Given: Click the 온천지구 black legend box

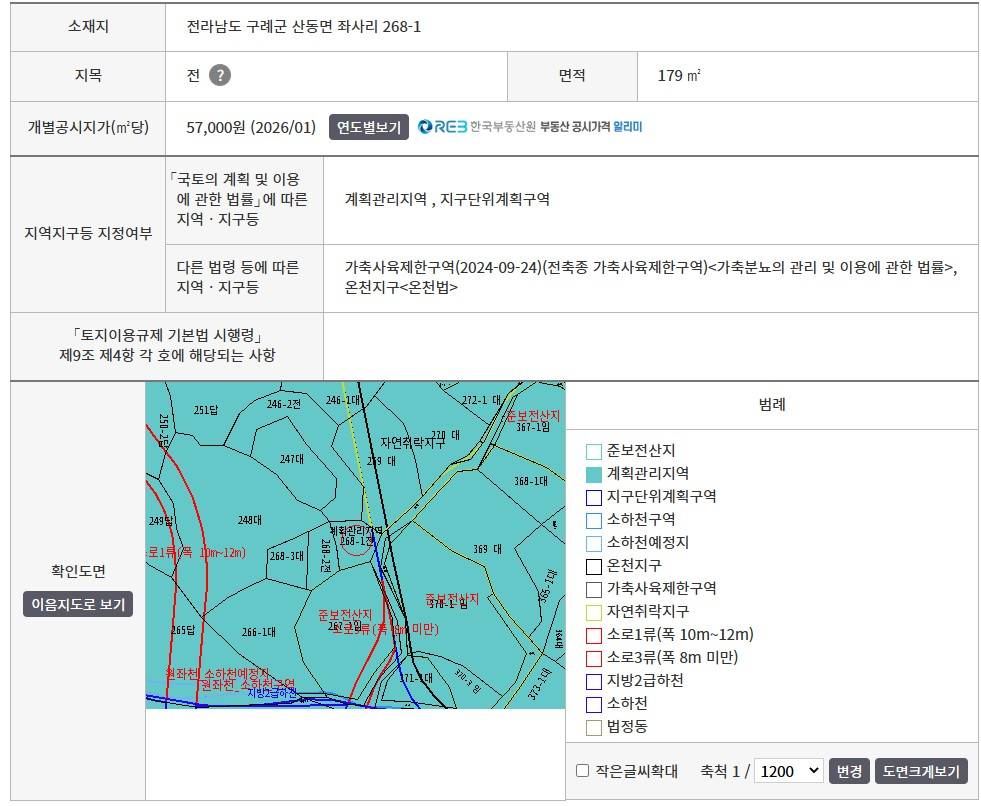Looking at the screenshot, I should tap(594, 566).
